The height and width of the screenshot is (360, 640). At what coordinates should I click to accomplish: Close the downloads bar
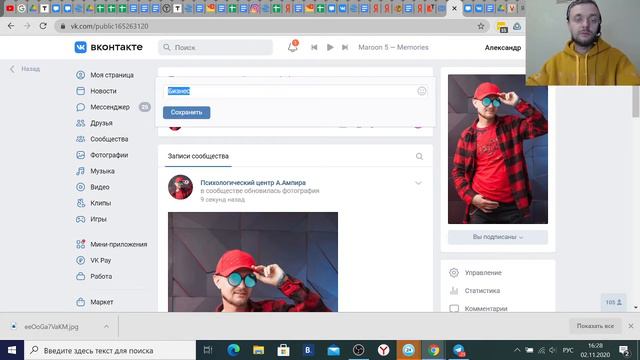click(x=631, y=326)
